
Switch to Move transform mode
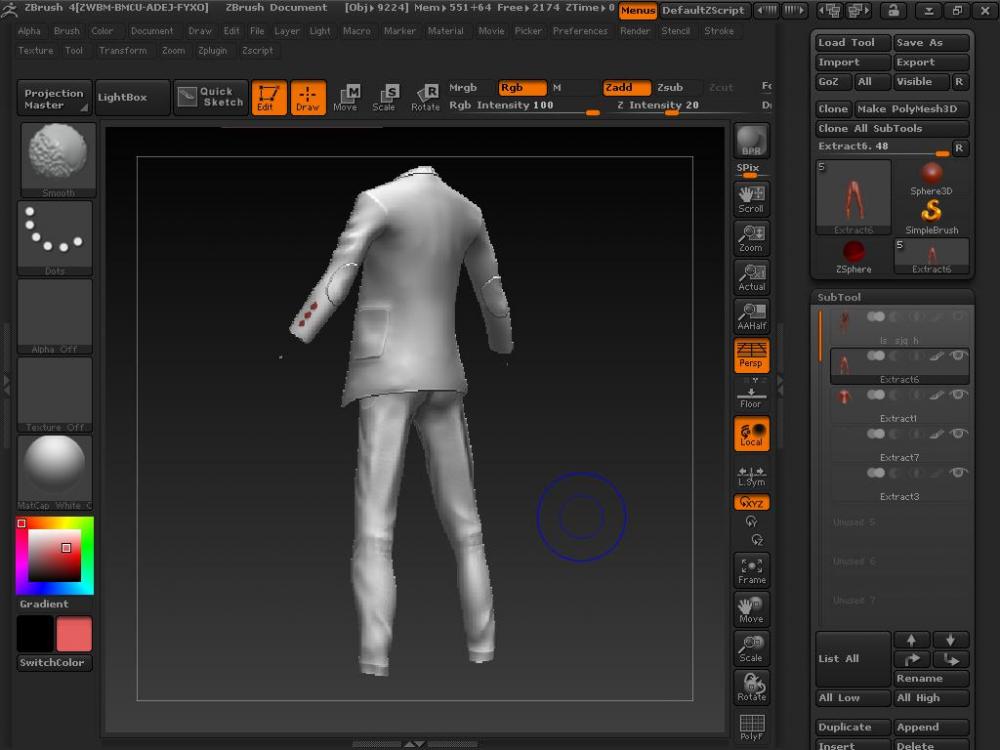pyautogui.click(x=346, y=97)
